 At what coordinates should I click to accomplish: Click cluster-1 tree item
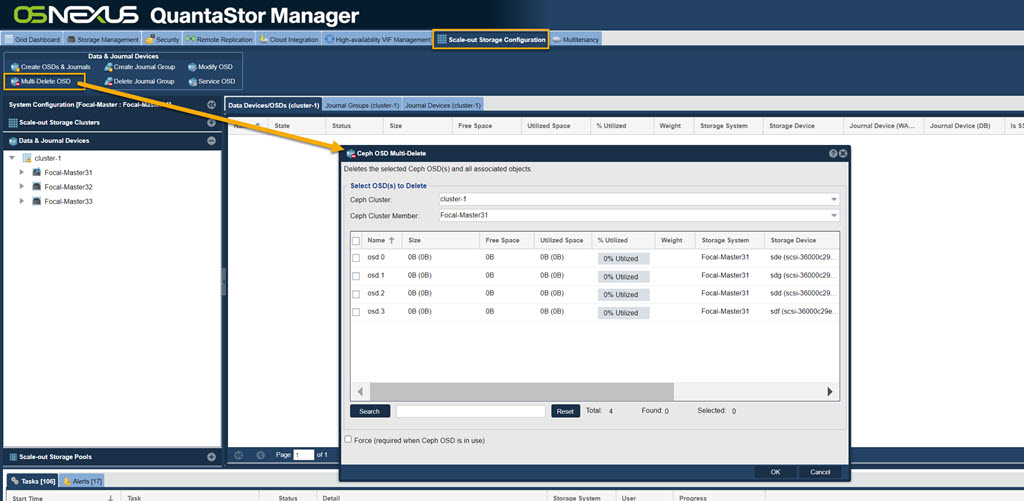click(48, 158)
